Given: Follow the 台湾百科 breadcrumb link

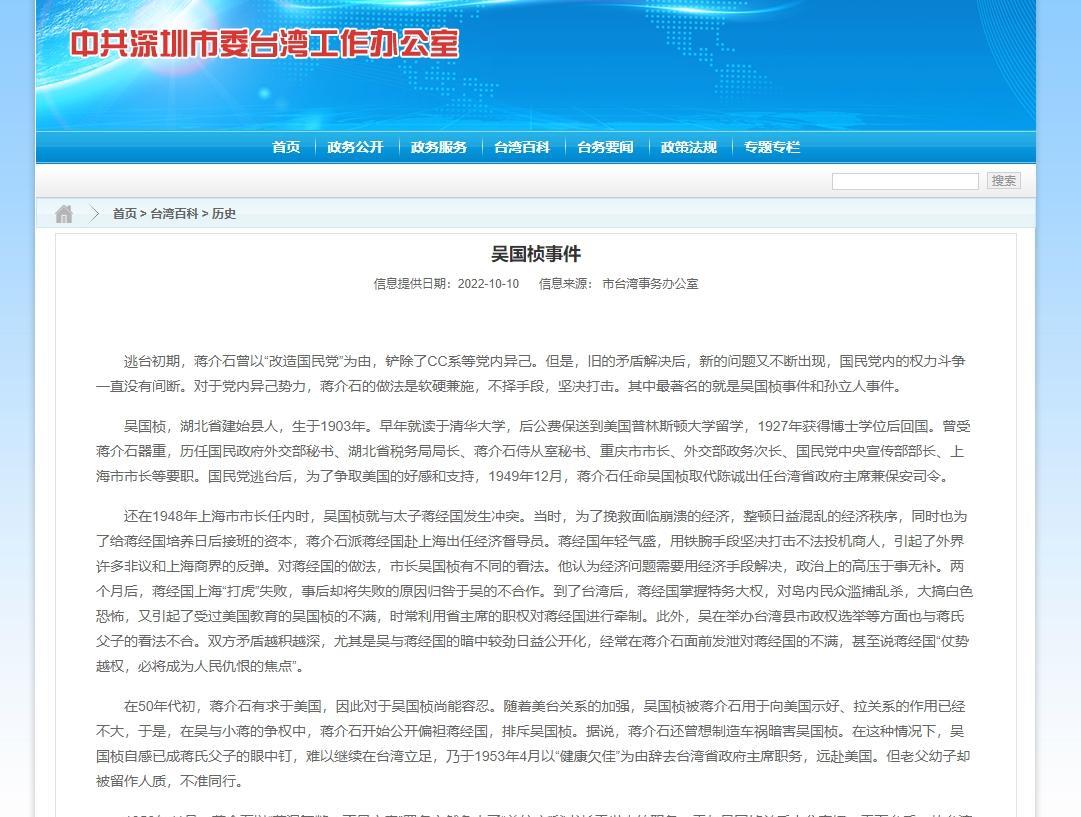Looking at the screenshot, I should 174,214.
